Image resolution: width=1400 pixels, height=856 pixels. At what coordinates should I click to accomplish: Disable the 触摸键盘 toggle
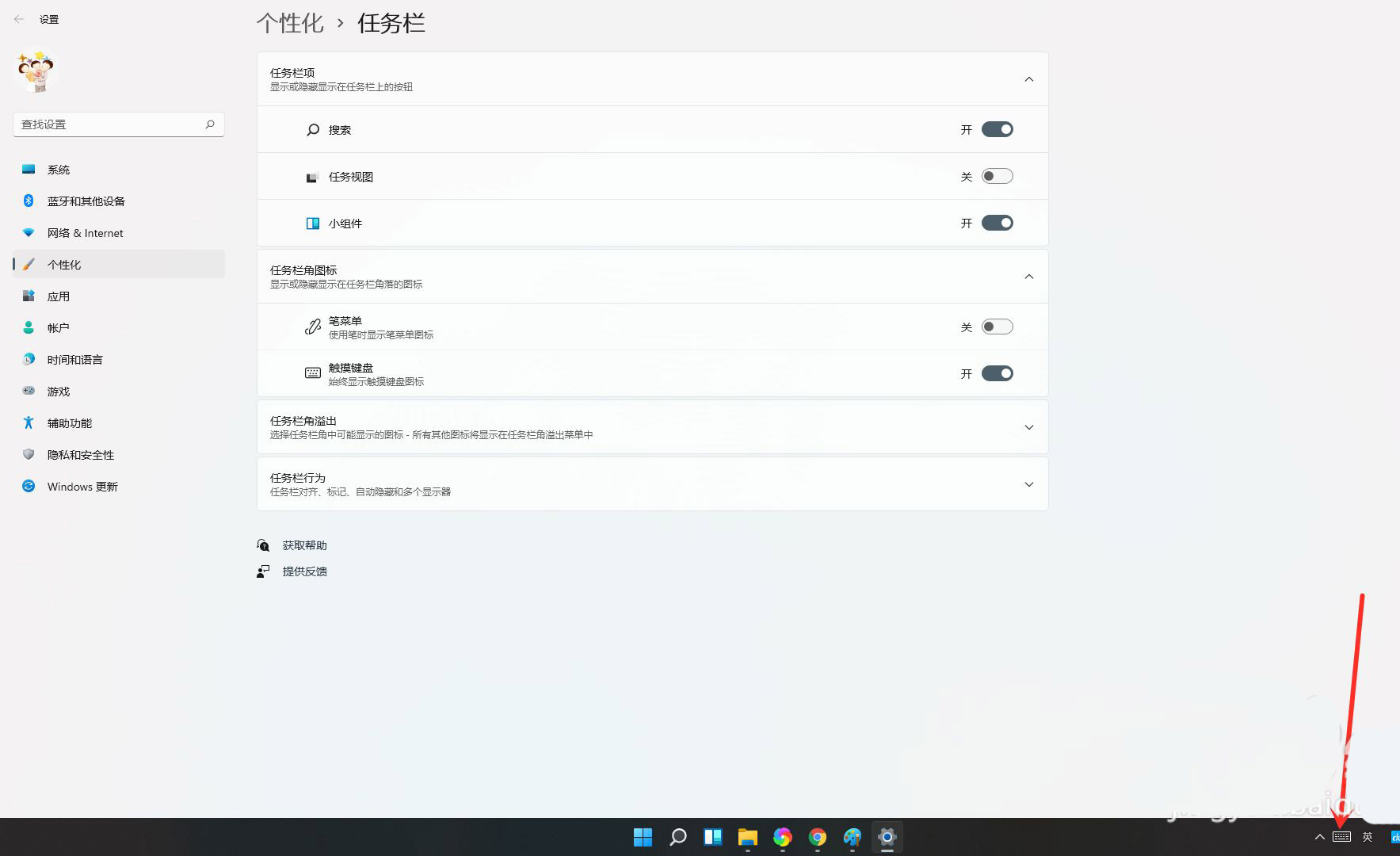pyautogui.click(x=997, y=373)
